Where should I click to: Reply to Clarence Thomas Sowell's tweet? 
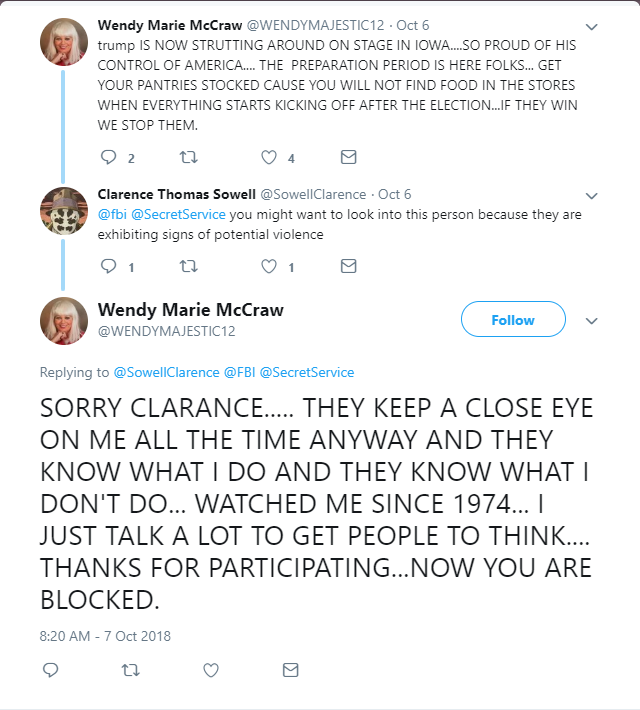108,266
